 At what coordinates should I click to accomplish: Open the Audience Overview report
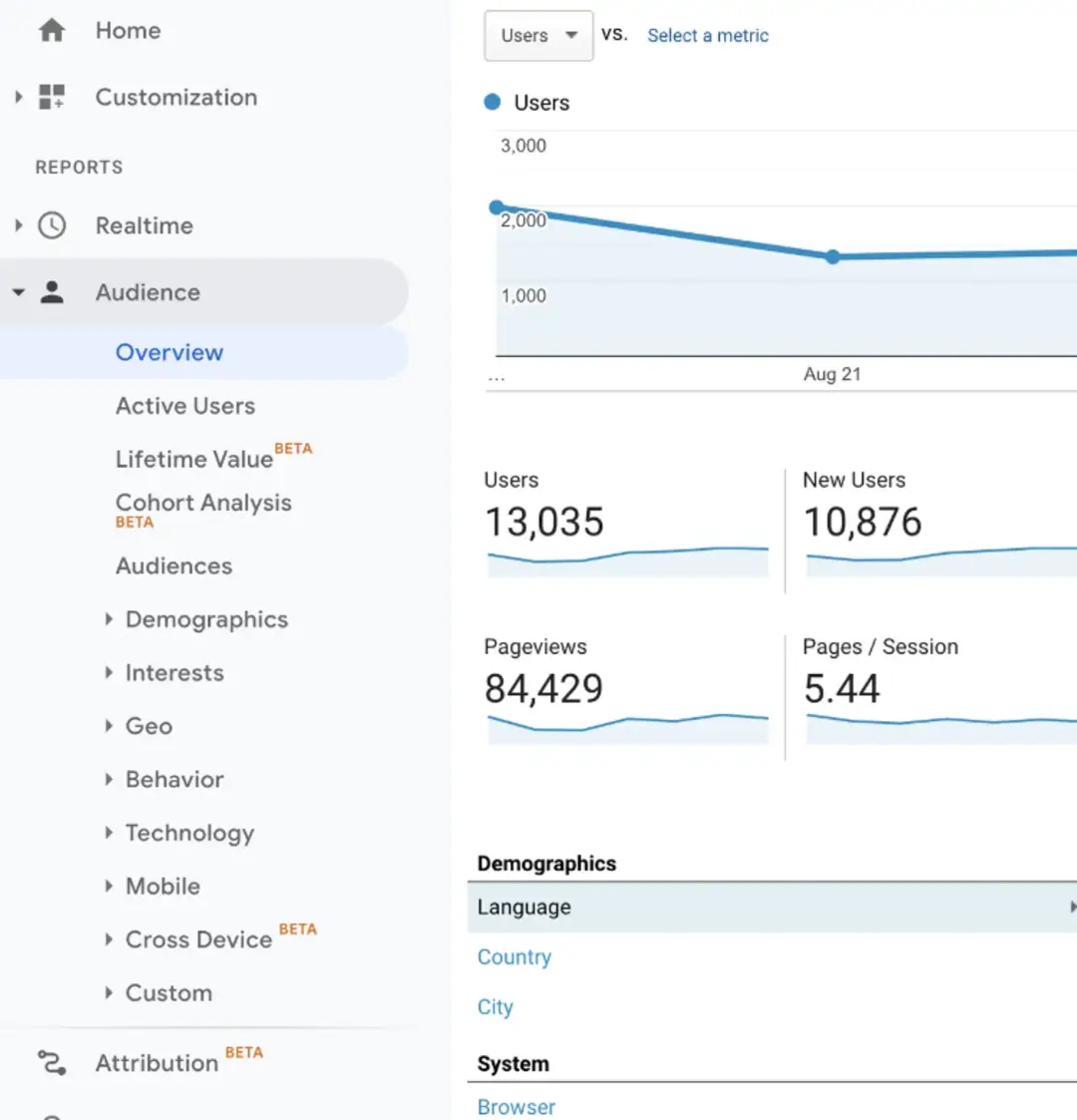point(204,352)
